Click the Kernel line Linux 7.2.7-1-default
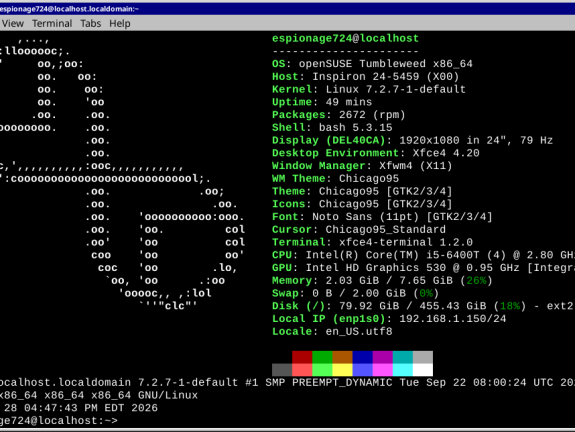 (x=369, y=89)
